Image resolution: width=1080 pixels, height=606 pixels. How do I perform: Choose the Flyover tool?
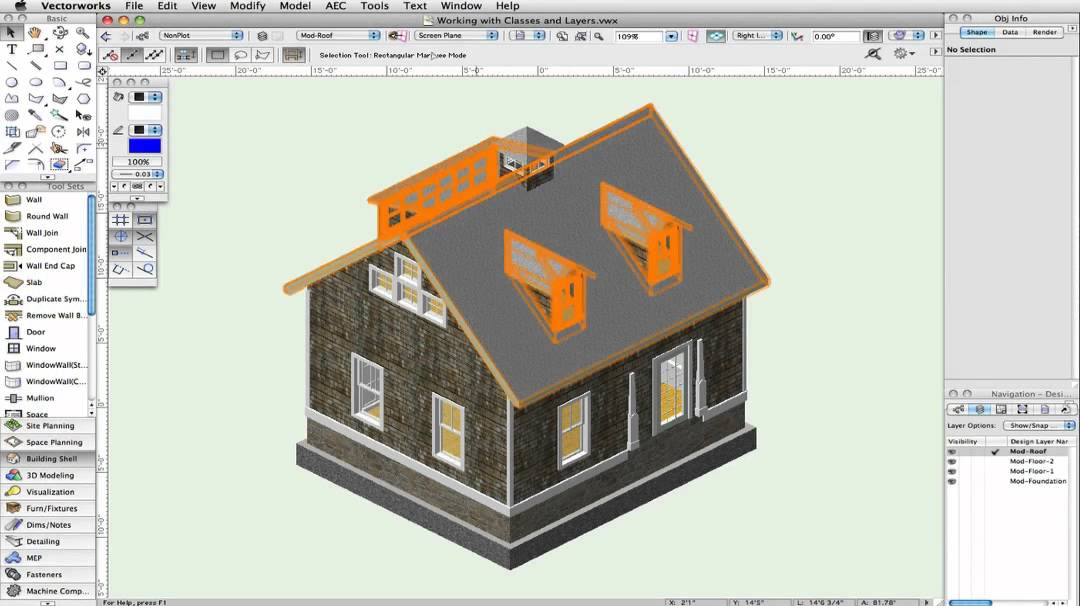click(x=60, y=32)
